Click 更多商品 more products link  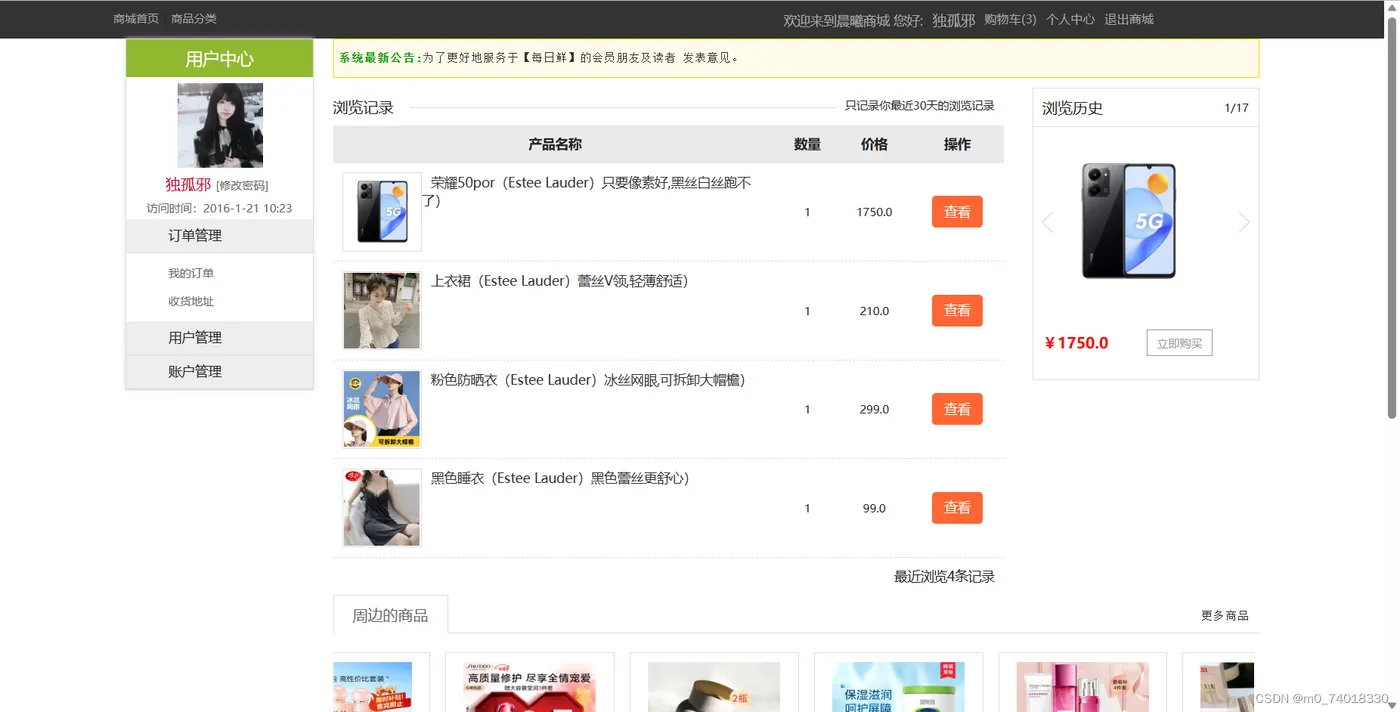1225,615
